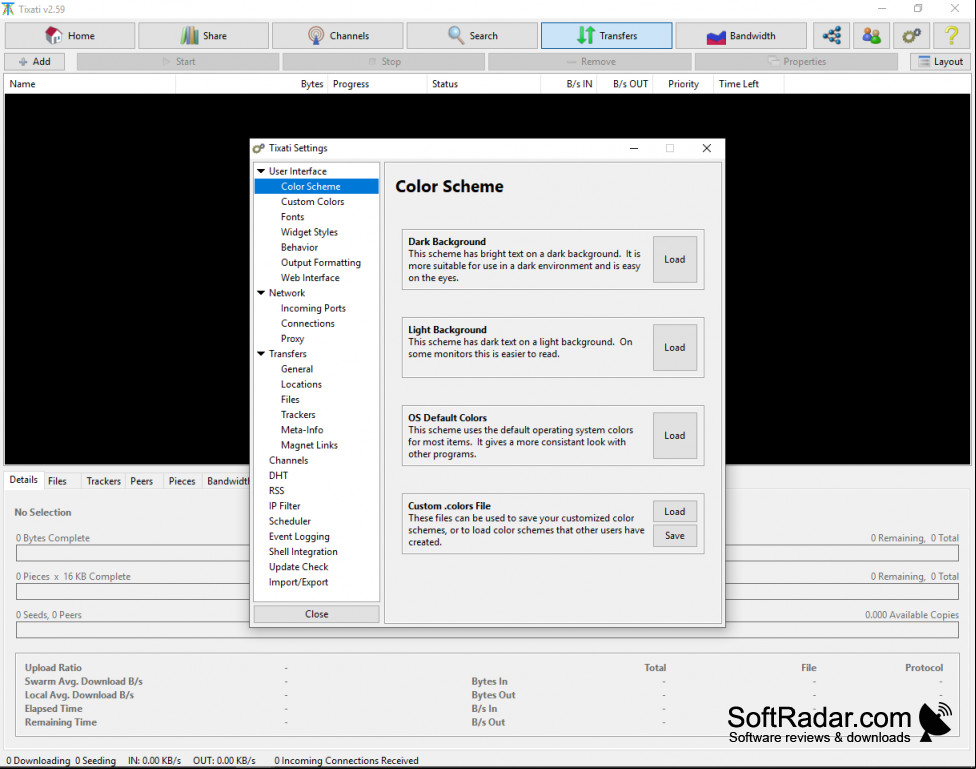The width and height of the screenshot is (976, 769).
Task: Click the DHT network nodes icon
Action: click(x=832, y=35)
